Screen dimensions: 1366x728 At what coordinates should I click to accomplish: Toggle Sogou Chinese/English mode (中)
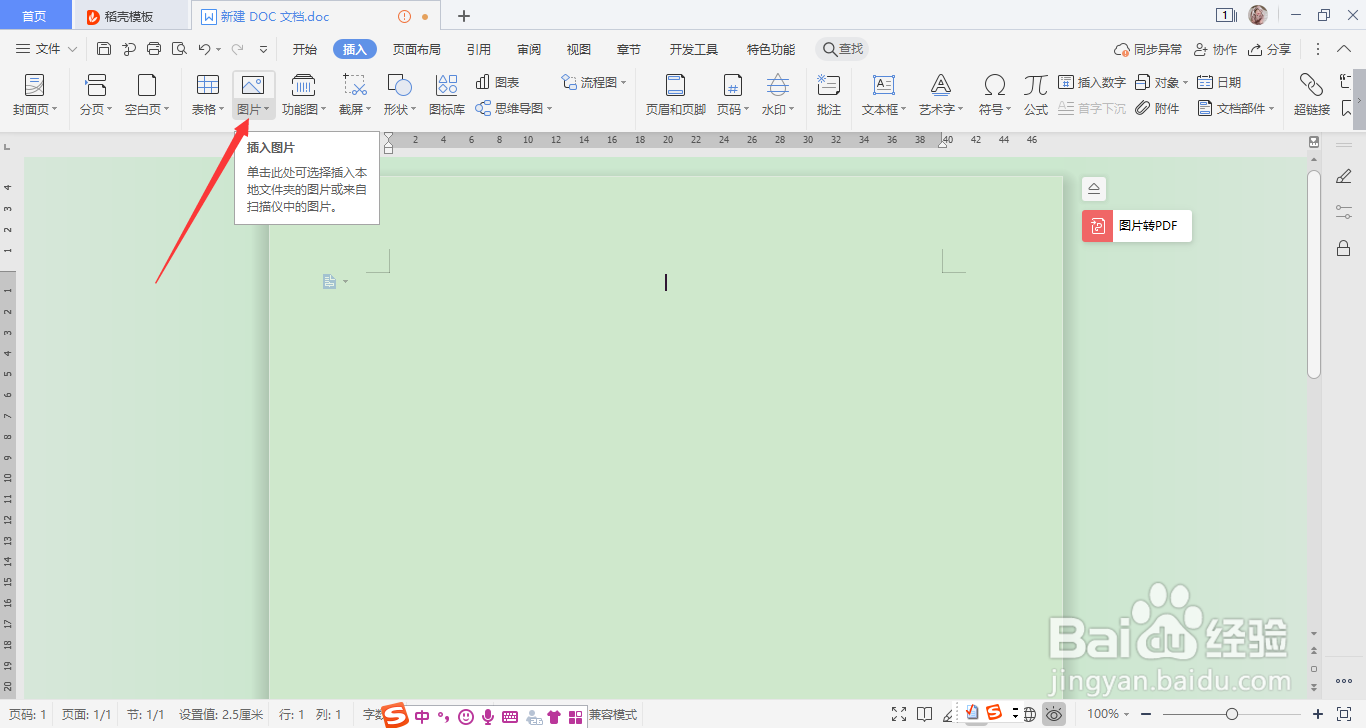tap(422, 716)
